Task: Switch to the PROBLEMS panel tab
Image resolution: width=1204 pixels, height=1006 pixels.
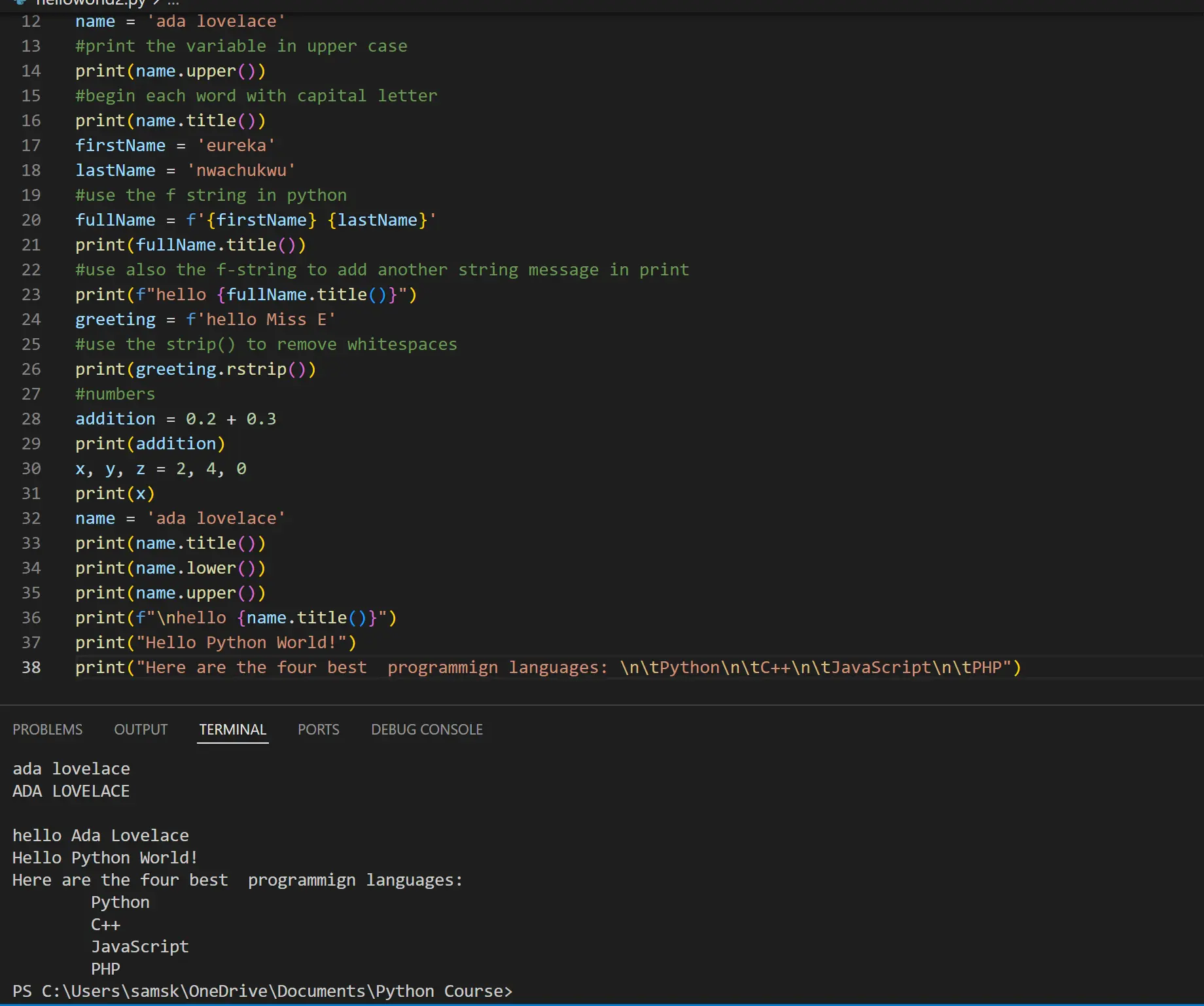Action: [x=48, y=729]
